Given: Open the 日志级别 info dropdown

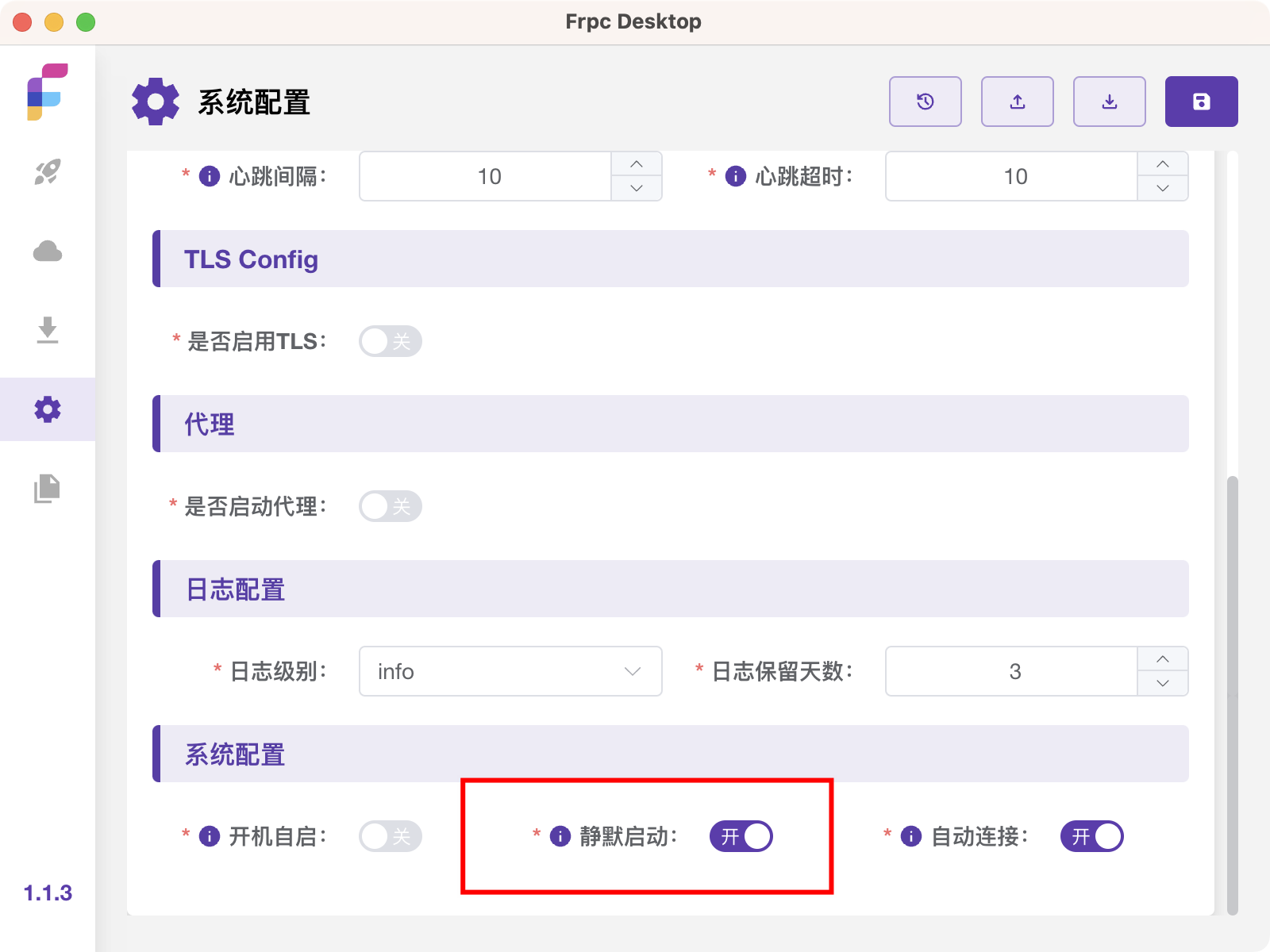Looking at the screenshot, I should (x=510, y=671).
